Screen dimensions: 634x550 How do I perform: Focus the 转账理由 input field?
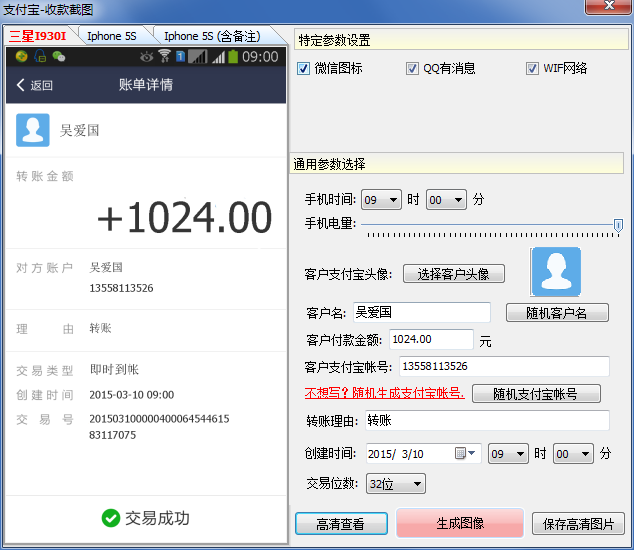click(x=487, y=421)
